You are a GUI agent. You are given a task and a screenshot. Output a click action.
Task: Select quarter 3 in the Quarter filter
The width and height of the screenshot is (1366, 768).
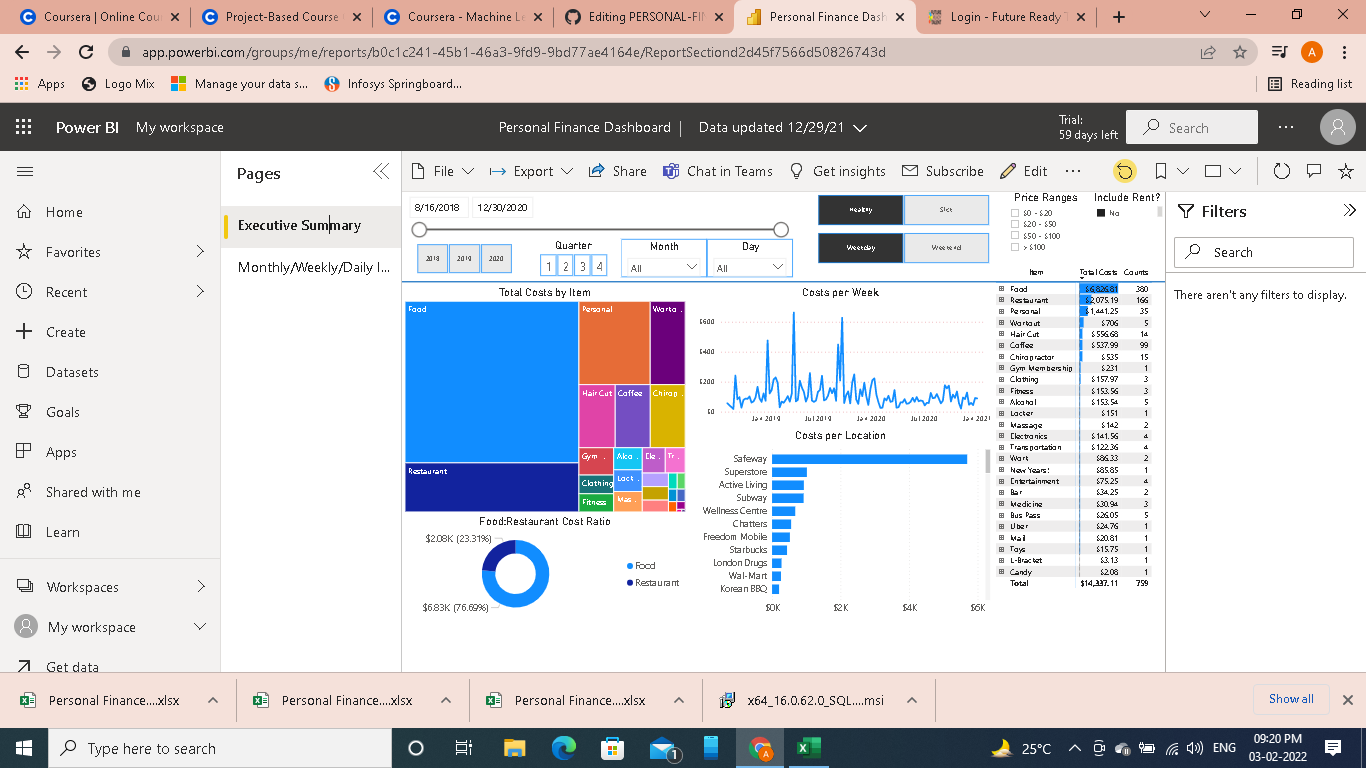click(x=583, y=265)
